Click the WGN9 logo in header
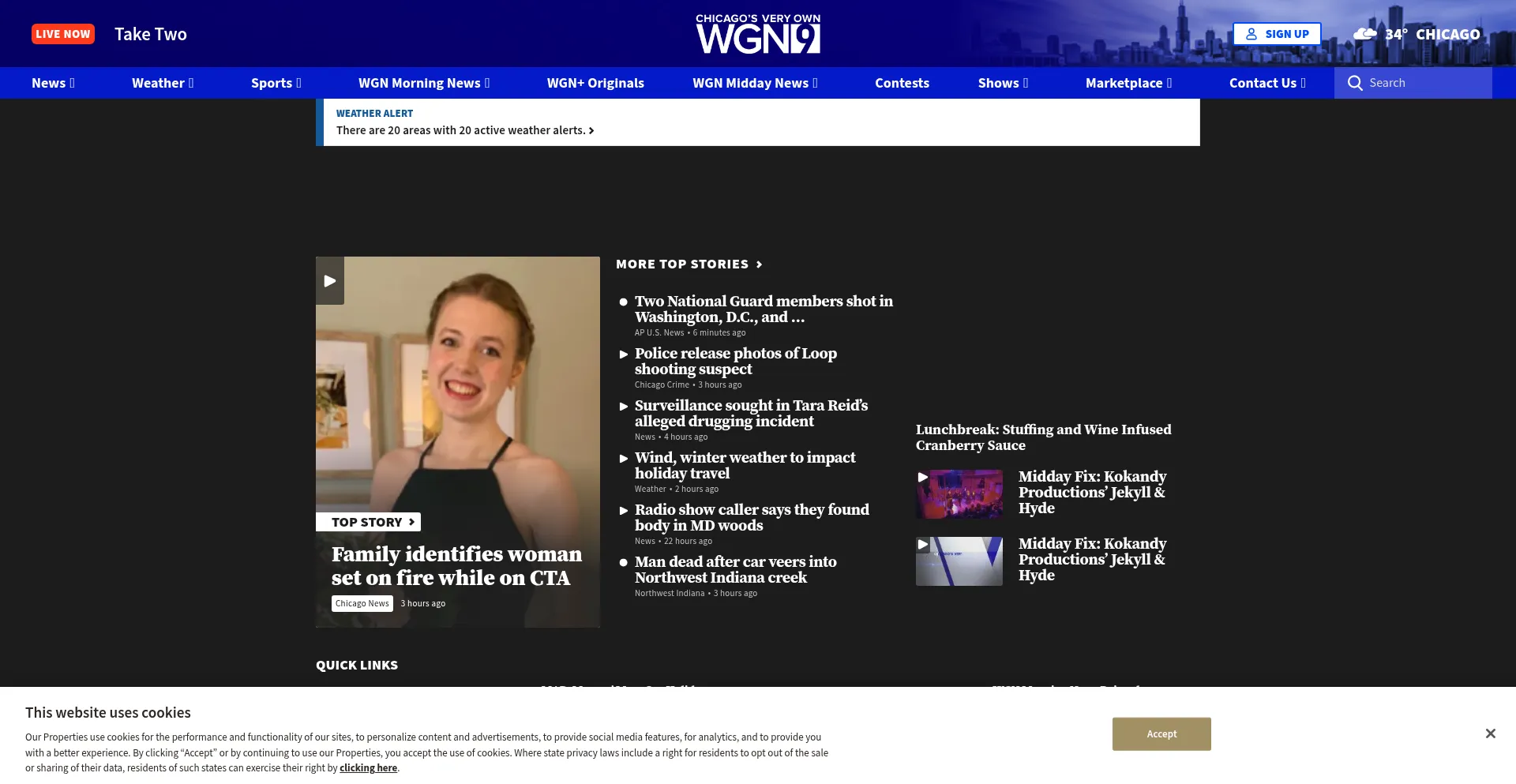The height and width of the screenshot is (784, 1516). pos(758,34)
